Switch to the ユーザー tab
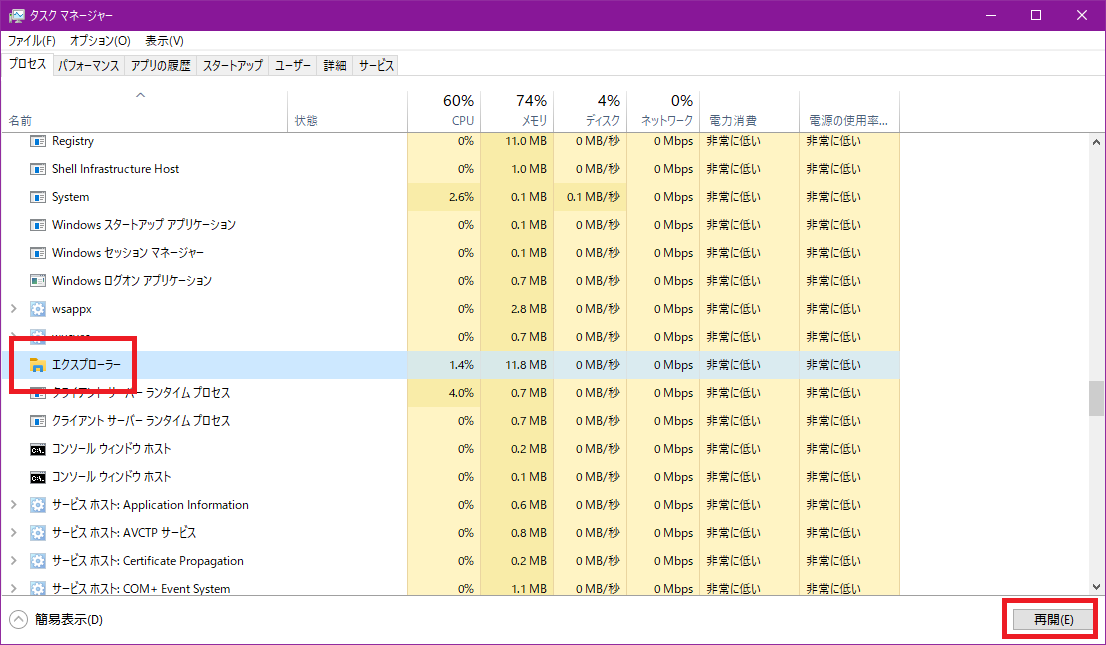The image size is (1106, 645). pyautogui.click(x=293, y=66)
